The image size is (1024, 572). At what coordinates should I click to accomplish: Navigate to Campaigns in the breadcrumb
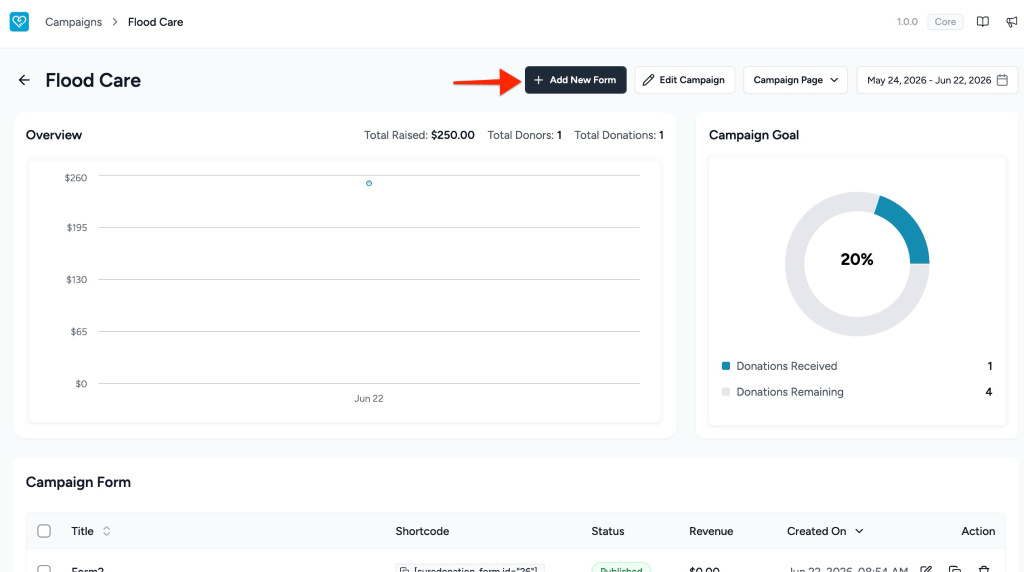coord(73,22)
